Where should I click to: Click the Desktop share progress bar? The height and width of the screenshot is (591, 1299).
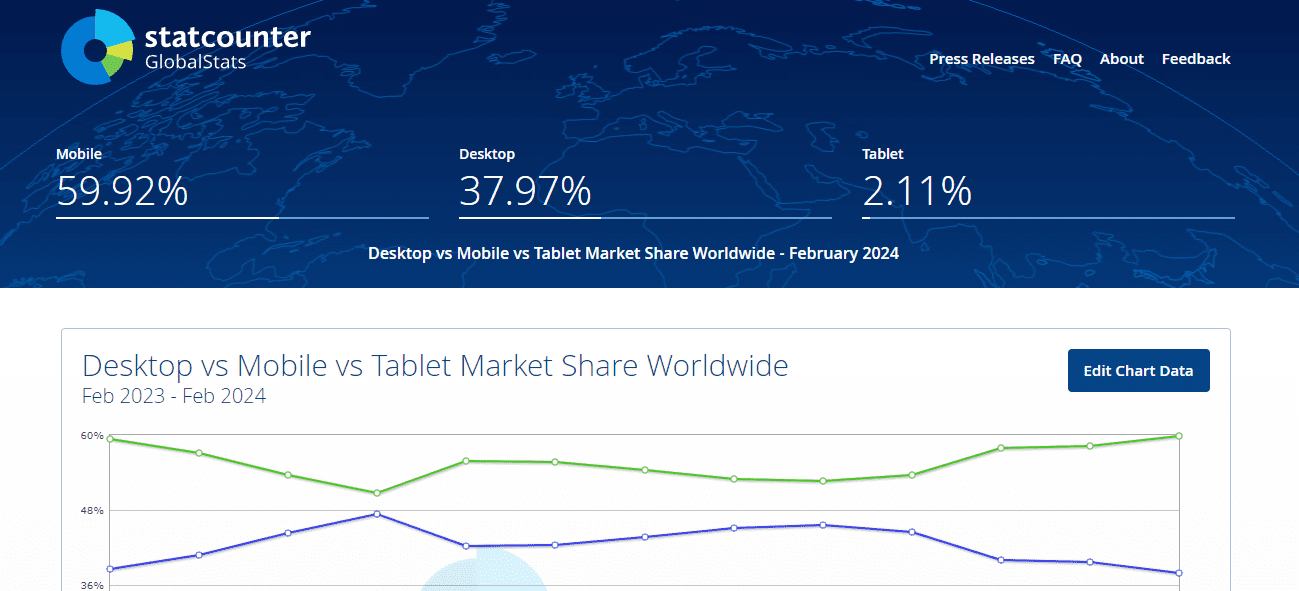click(x=645, y=217)
